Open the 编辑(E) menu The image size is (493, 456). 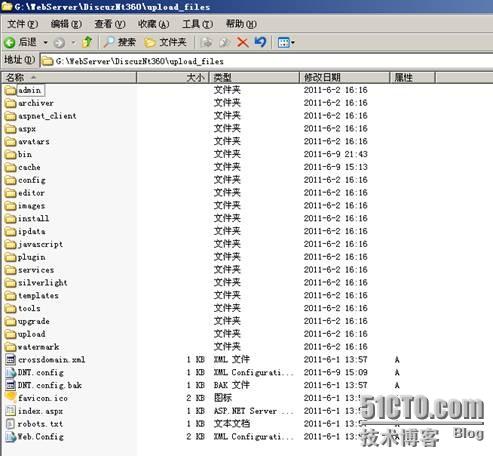pyautogui.click(x=66, y=24)
